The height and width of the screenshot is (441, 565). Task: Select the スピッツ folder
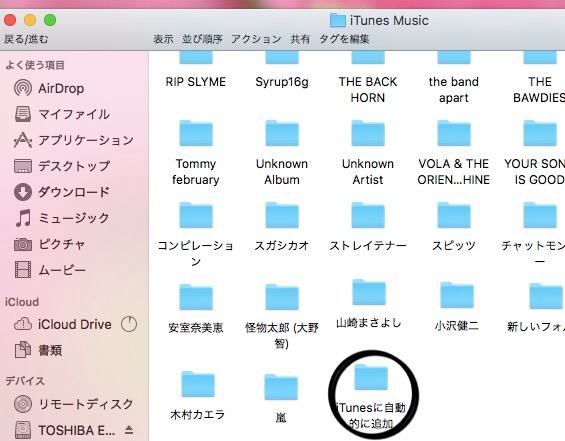point(454,215)
